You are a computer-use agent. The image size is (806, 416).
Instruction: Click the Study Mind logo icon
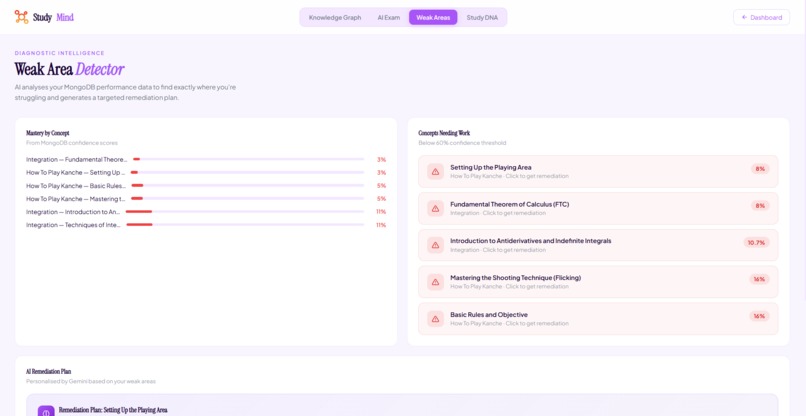click(x=22, y=17)
